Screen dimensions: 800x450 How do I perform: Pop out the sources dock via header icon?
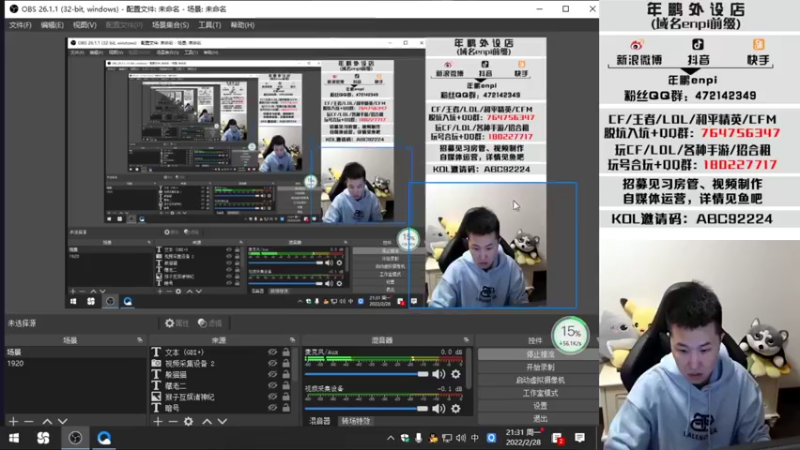pyautogui.click(x=292, y=340)
